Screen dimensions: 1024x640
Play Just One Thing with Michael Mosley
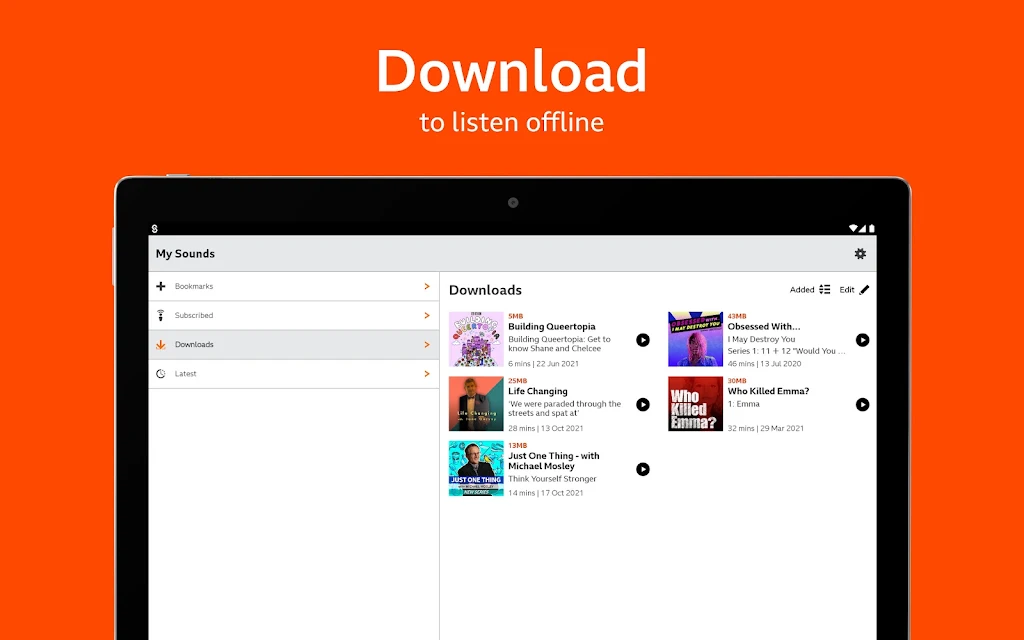click(x=643, y=469)
